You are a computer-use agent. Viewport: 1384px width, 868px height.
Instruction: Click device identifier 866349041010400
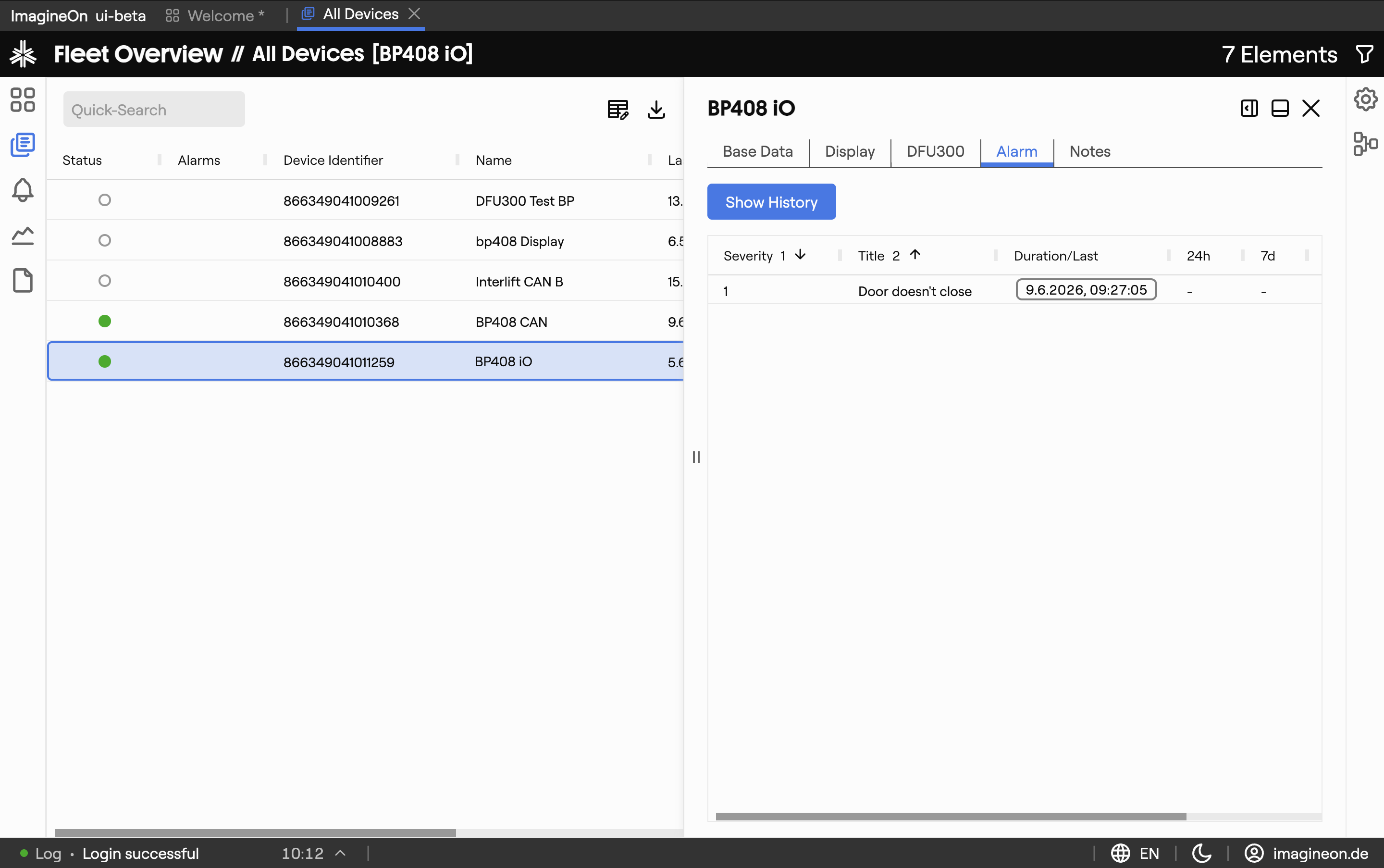tap(342, 281)
